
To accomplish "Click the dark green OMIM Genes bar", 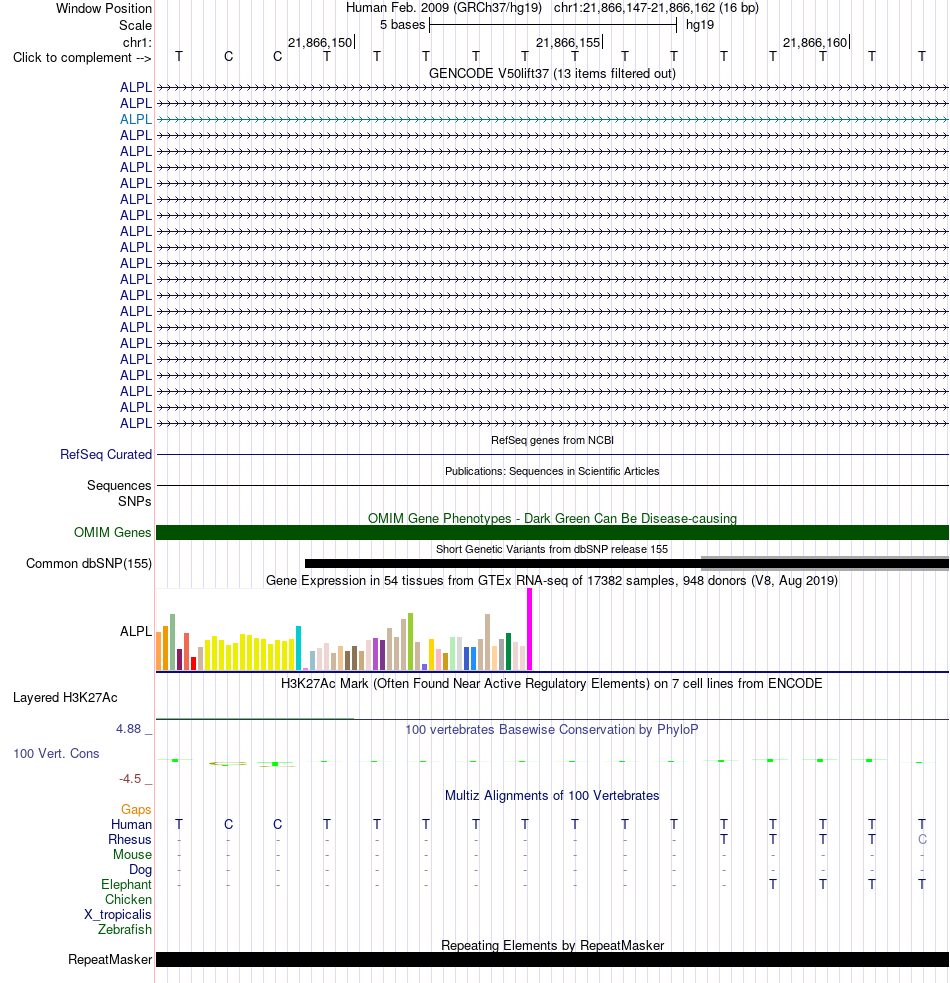I will click(552, 532).
